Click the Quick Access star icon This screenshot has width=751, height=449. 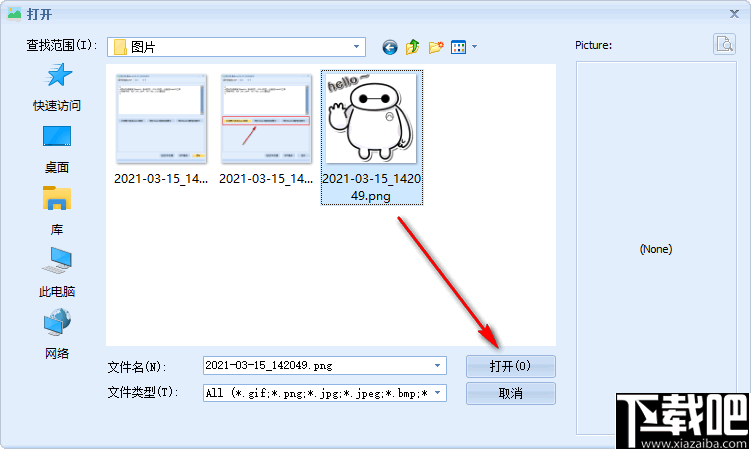[x=58, y=75]
